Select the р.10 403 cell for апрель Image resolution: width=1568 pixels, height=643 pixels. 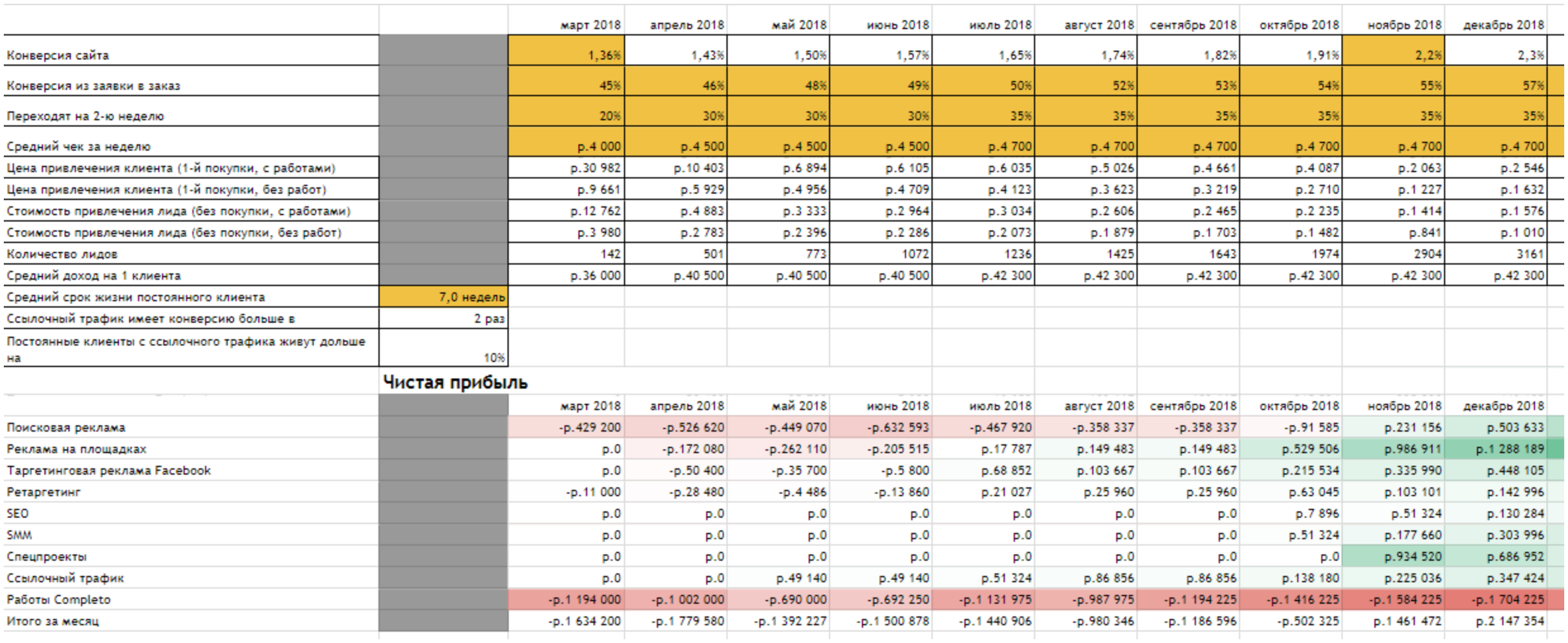click(x=675, y=168)
